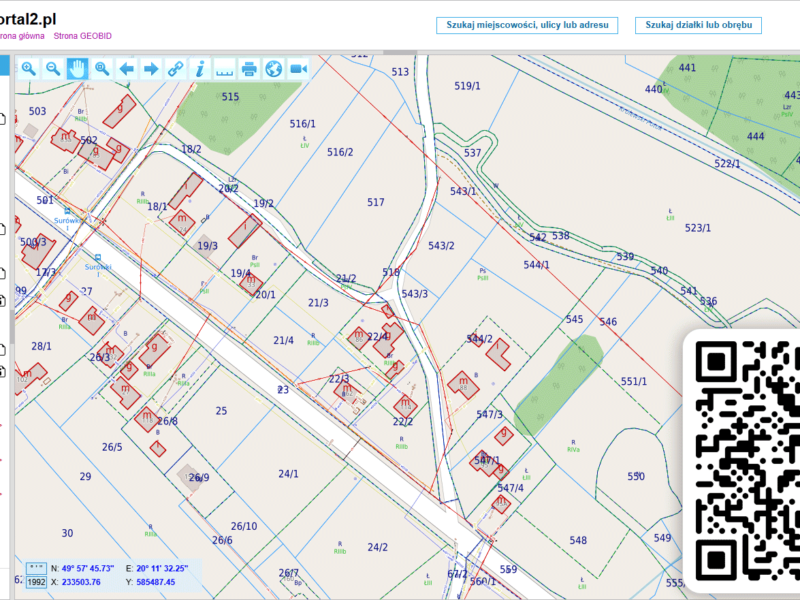Go to next map view arrow
This screenshot has height=600, width=800.
pyautogui.click(x=151, y=68)
